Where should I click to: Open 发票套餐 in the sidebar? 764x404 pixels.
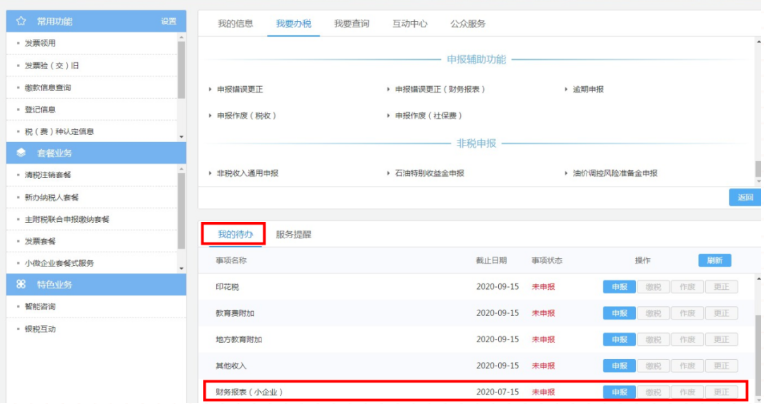coord(40,241)
